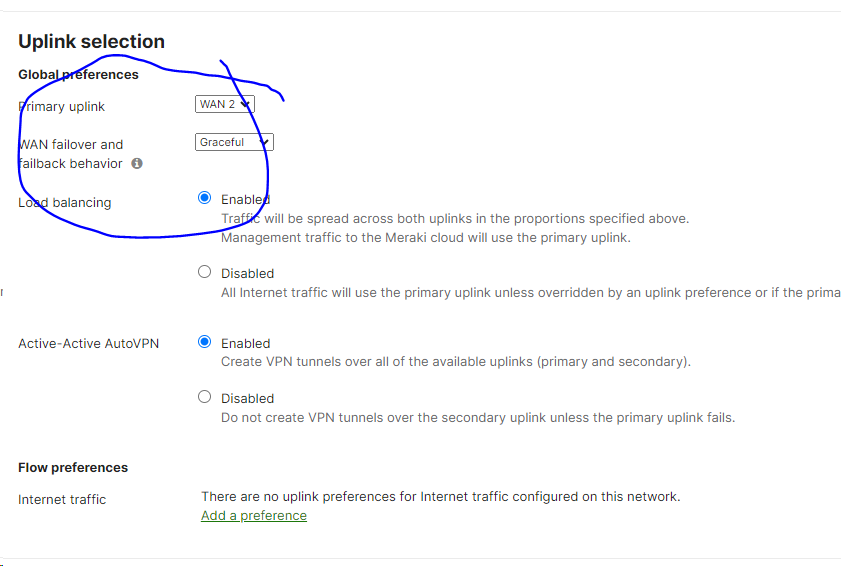
Task: Open the Graceful failover behavior dropdown
Action: tap(234, 142)
